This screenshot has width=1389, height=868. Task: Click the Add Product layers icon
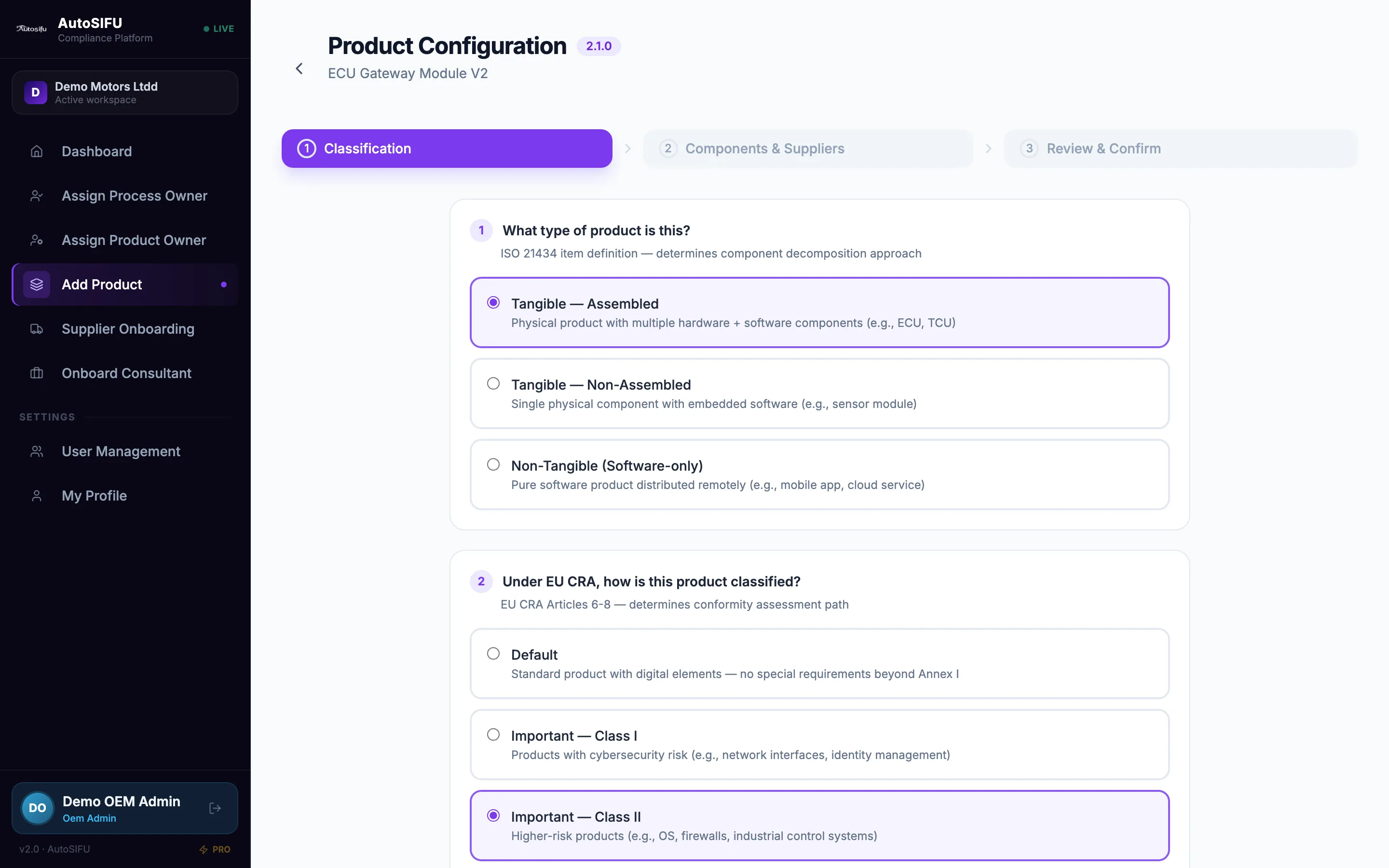37,285
